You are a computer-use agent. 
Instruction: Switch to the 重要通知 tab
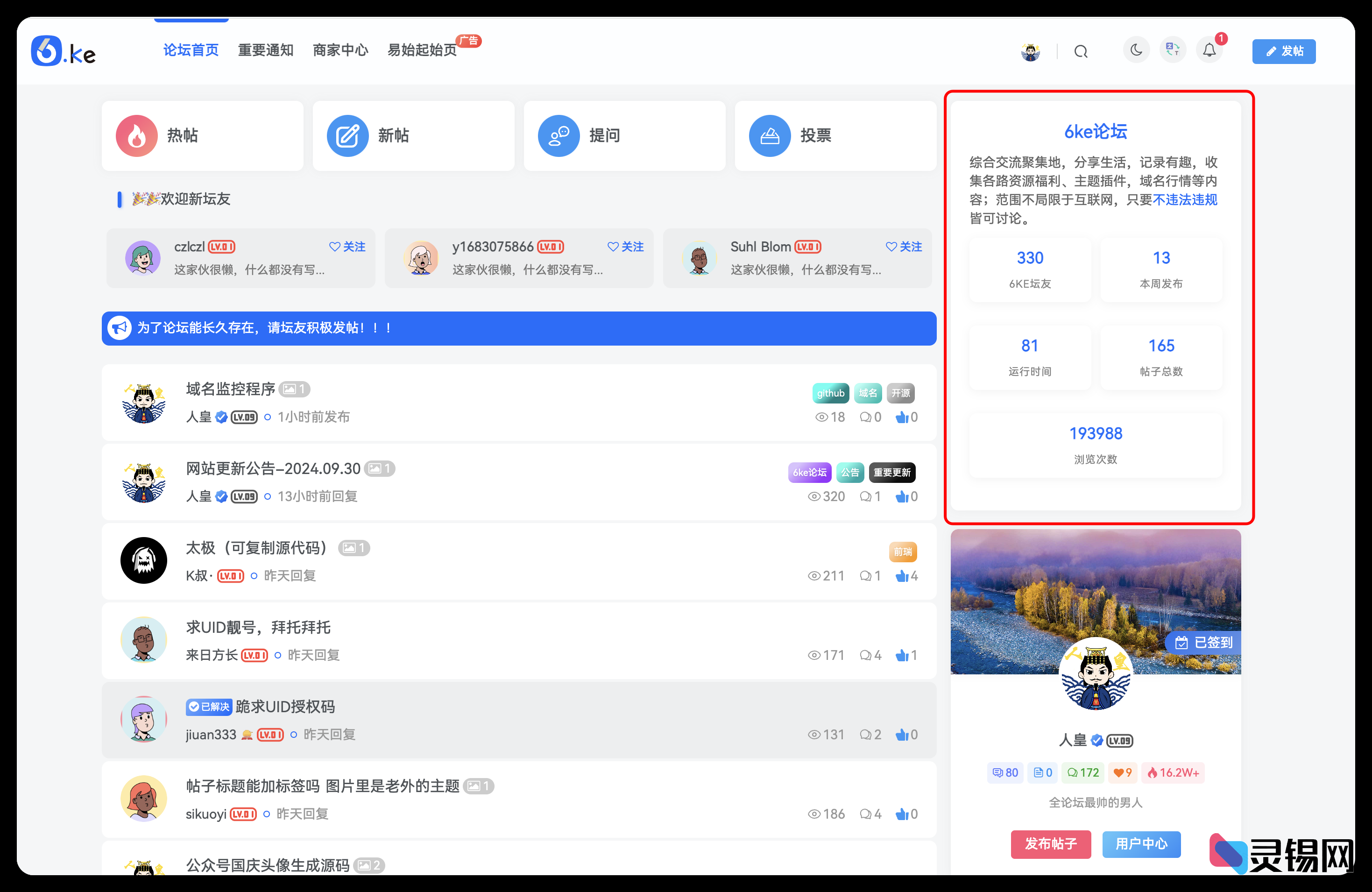pos(266,50)
